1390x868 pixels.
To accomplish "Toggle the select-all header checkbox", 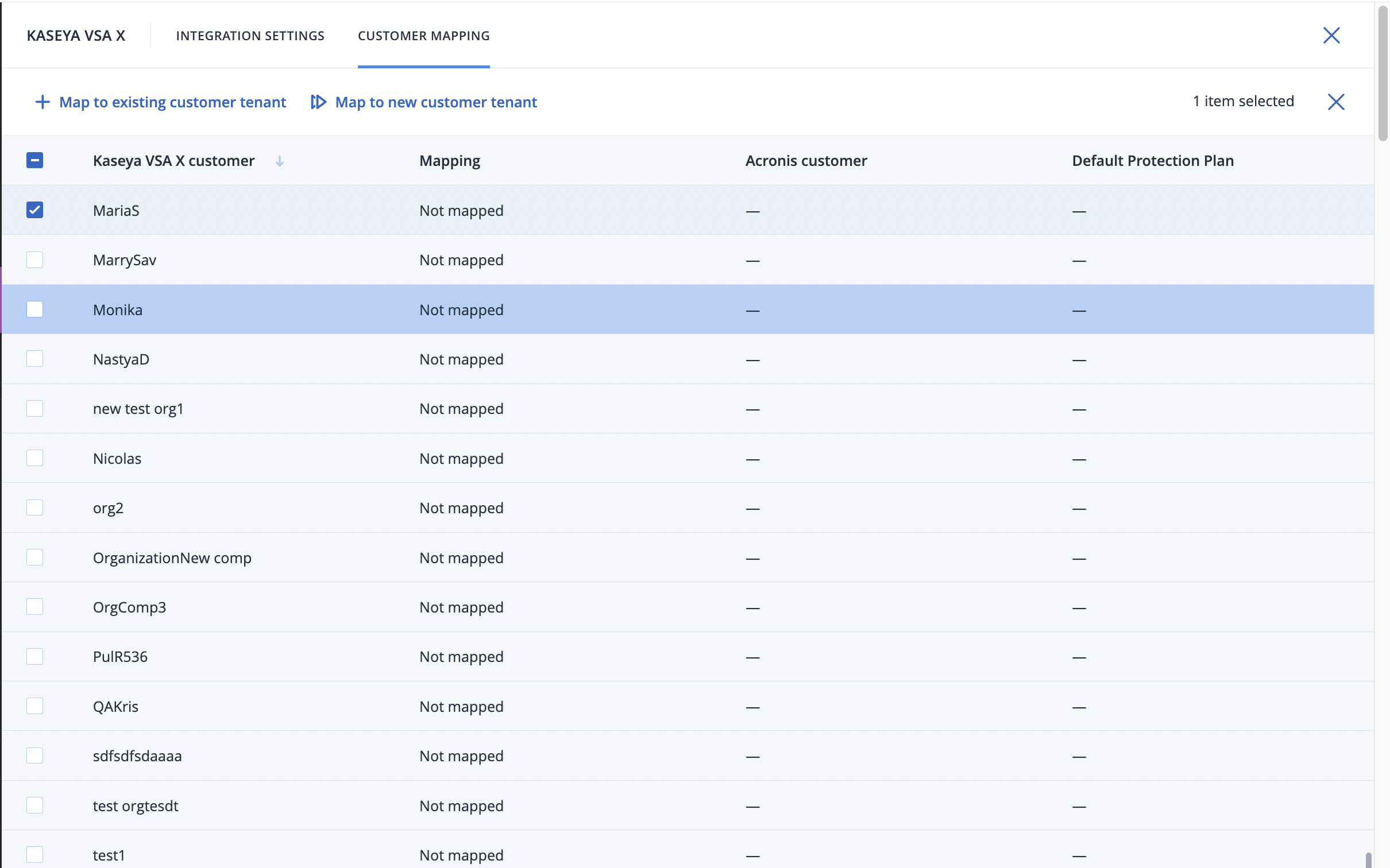I will [x=34, y=160].
